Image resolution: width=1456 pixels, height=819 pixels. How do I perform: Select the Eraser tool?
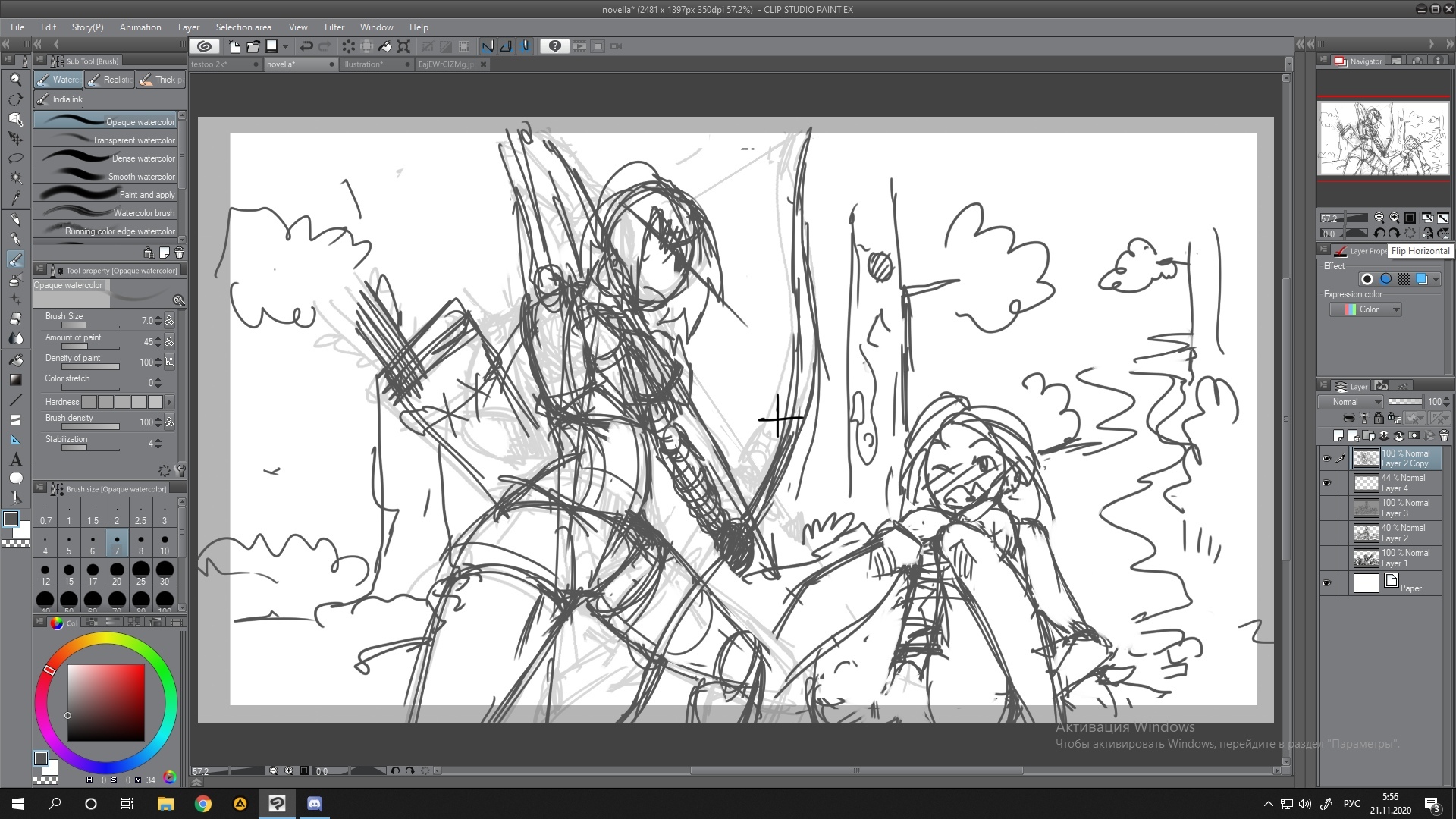15,318
